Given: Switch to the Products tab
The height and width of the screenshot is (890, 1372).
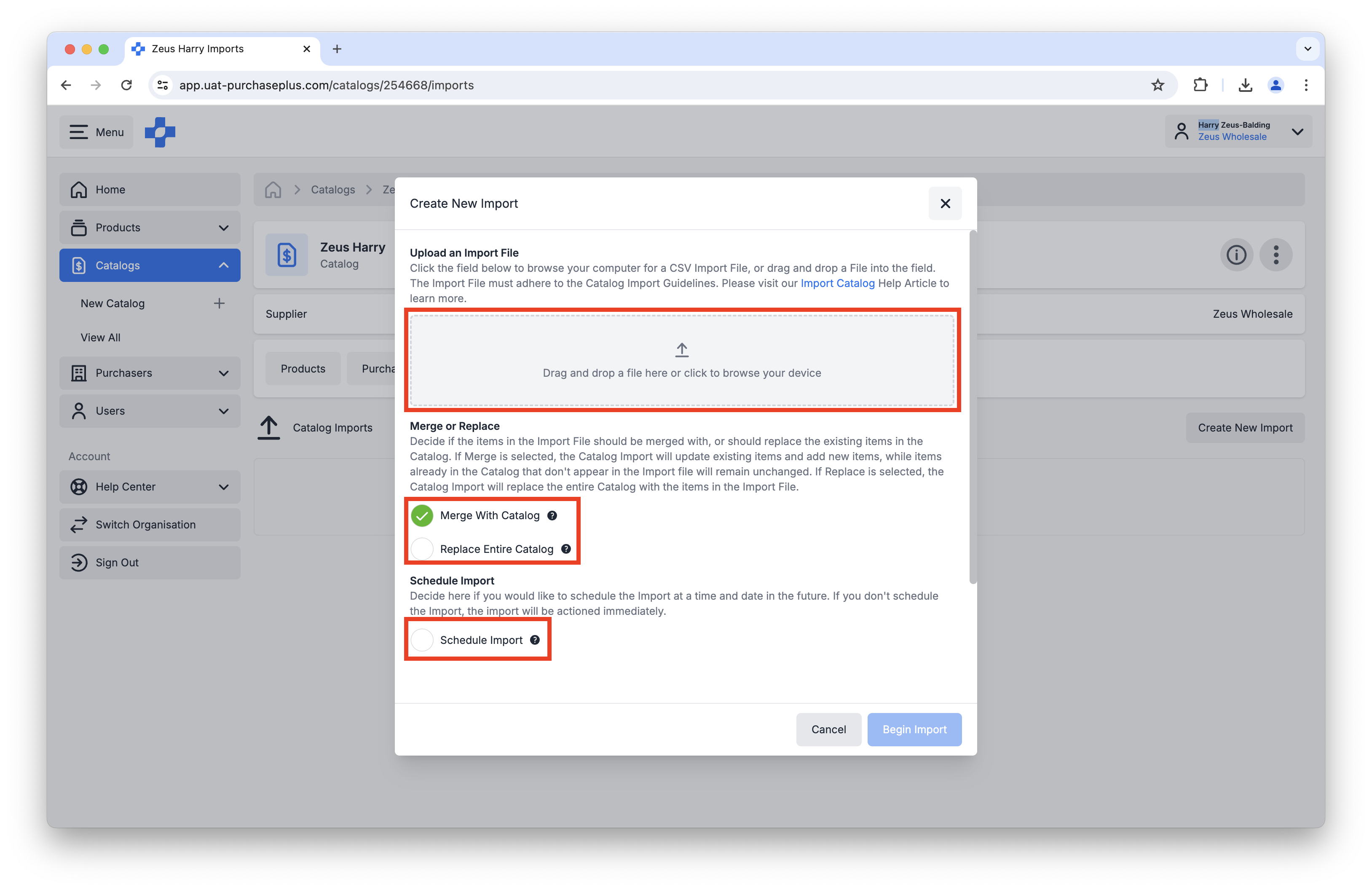Looking at the screenshot, I should click(x=303, y=369).
